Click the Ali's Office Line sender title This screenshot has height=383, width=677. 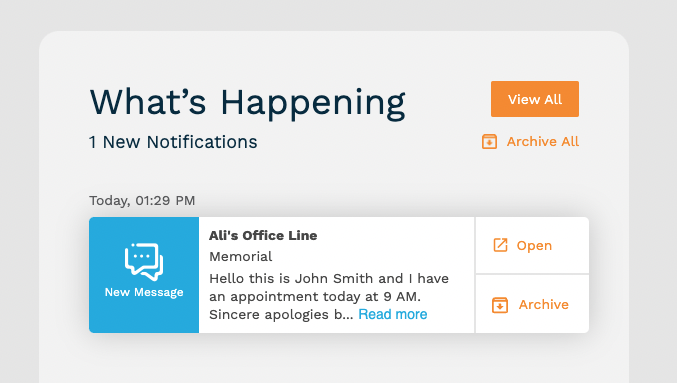[x=263, y=235]
